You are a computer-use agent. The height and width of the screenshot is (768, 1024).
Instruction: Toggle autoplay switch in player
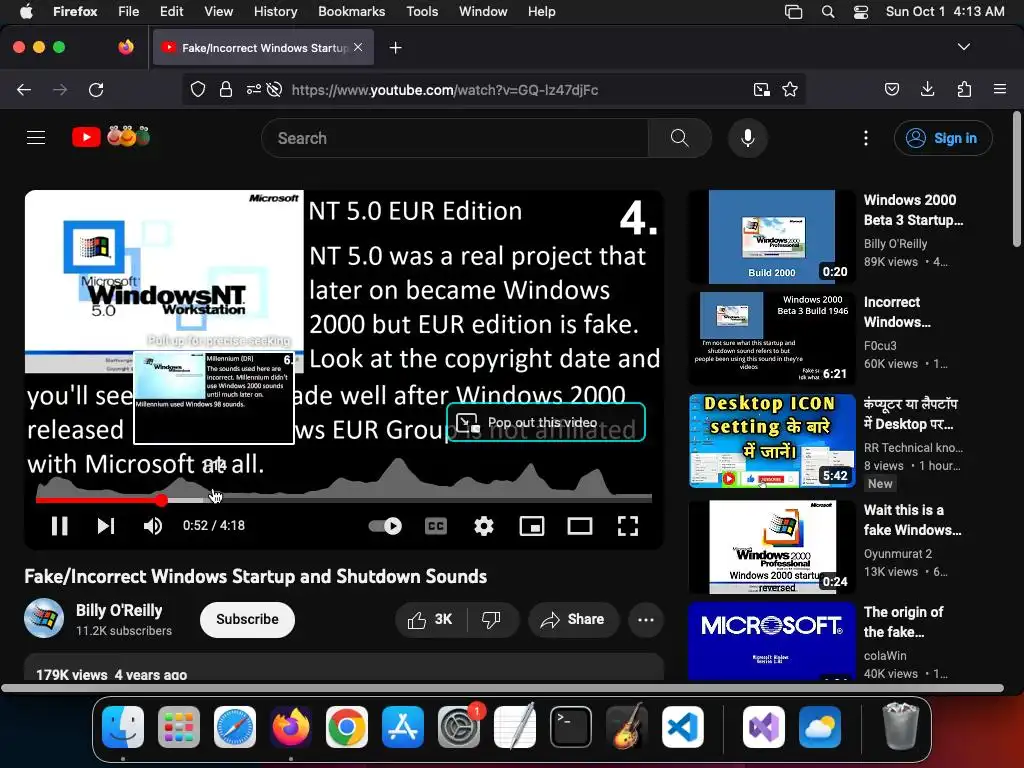point(385,526)
